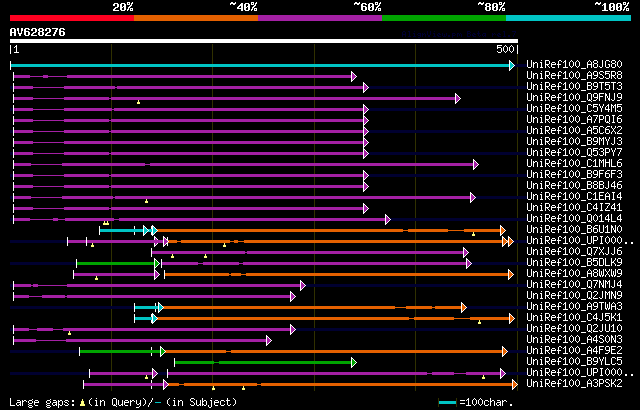The image size is (640, 410).
Task: Click the long orange alignment bar for A8WXW9
Action: click(x=337, y=275)
